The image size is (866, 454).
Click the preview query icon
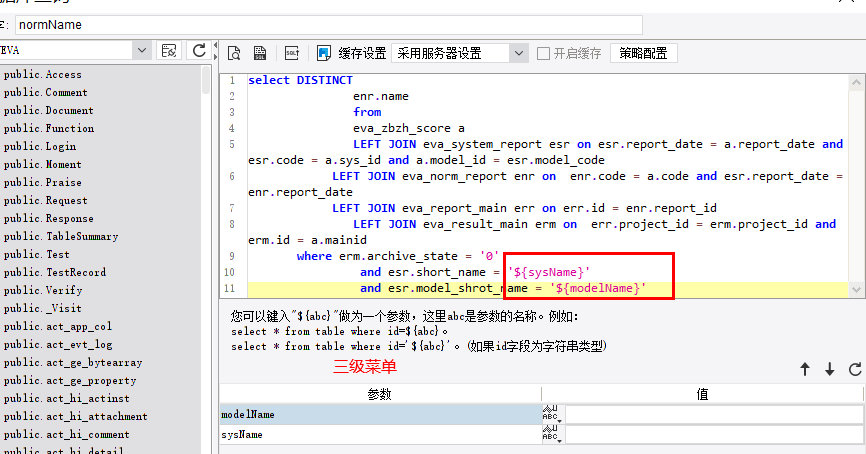pyautogui.click(x=234, y=53)
